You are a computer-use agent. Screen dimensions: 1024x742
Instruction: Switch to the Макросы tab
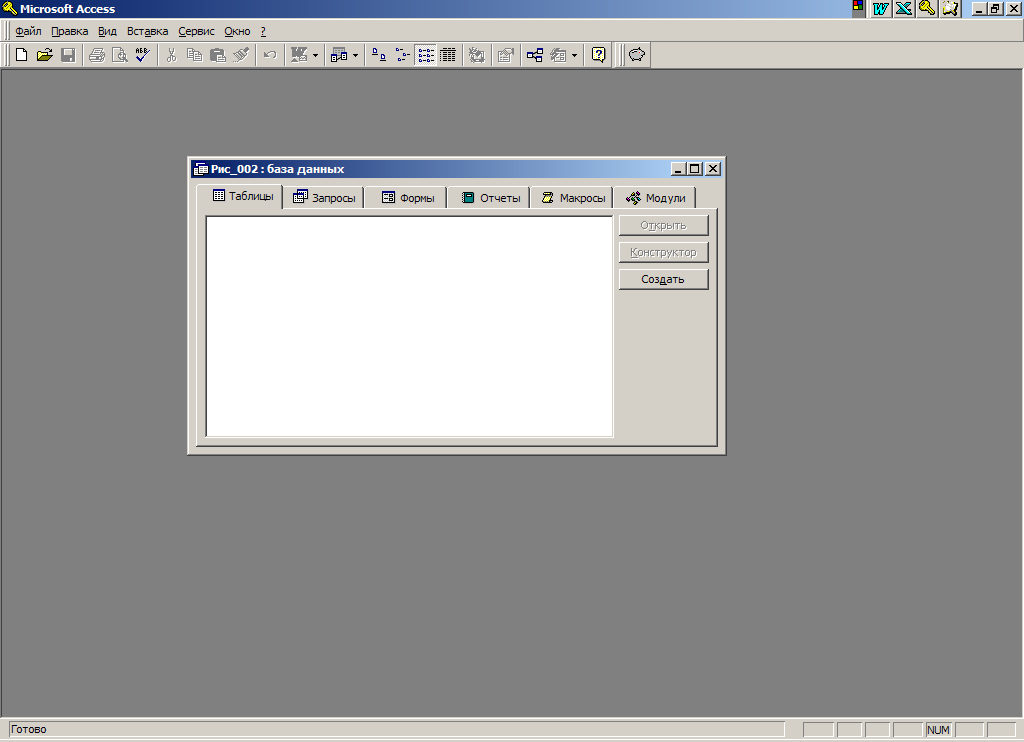click(572, 198)
